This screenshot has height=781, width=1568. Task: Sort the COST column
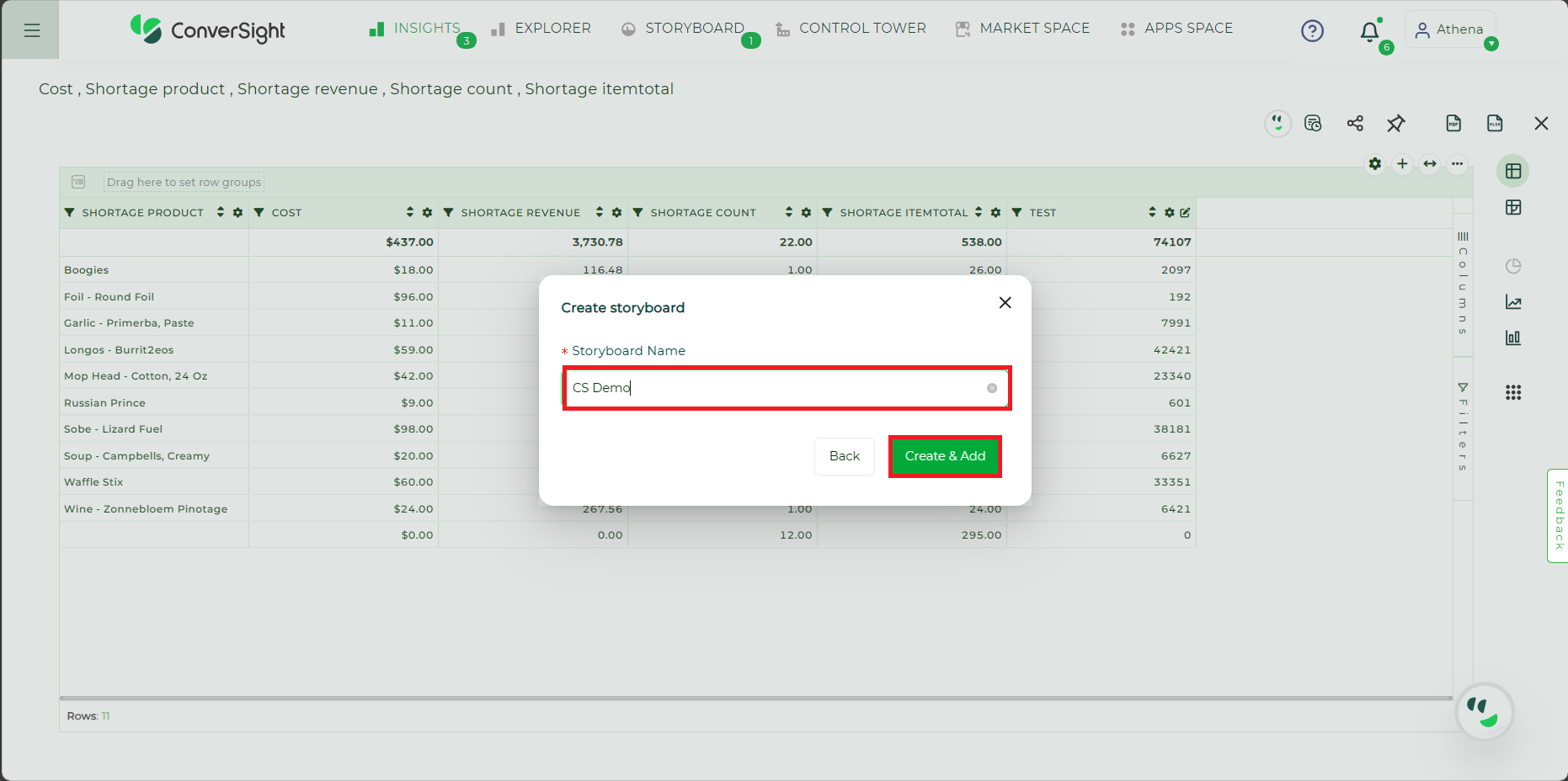(410, 212)
